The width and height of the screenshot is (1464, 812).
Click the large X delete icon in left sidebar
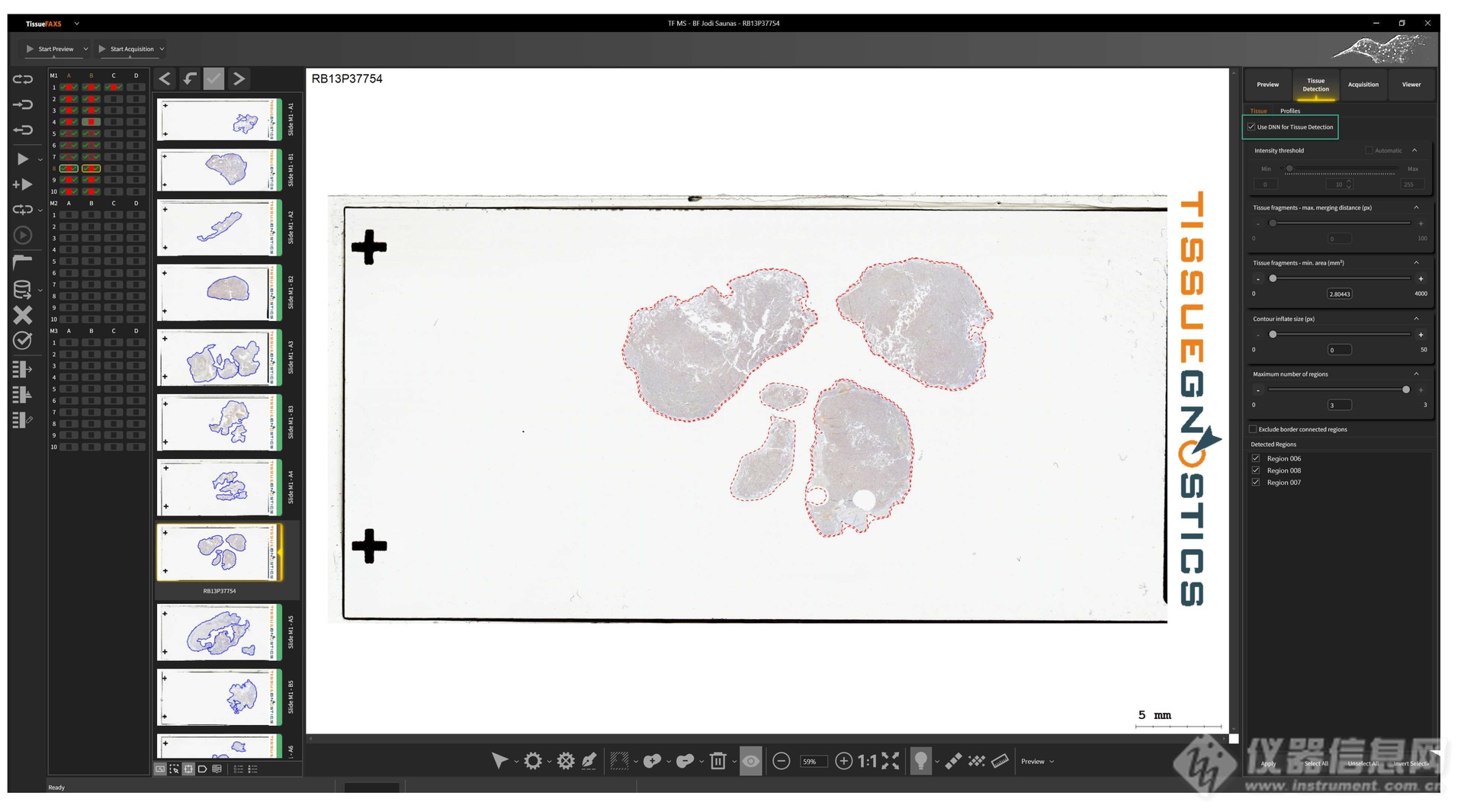[x=23, y=315]
